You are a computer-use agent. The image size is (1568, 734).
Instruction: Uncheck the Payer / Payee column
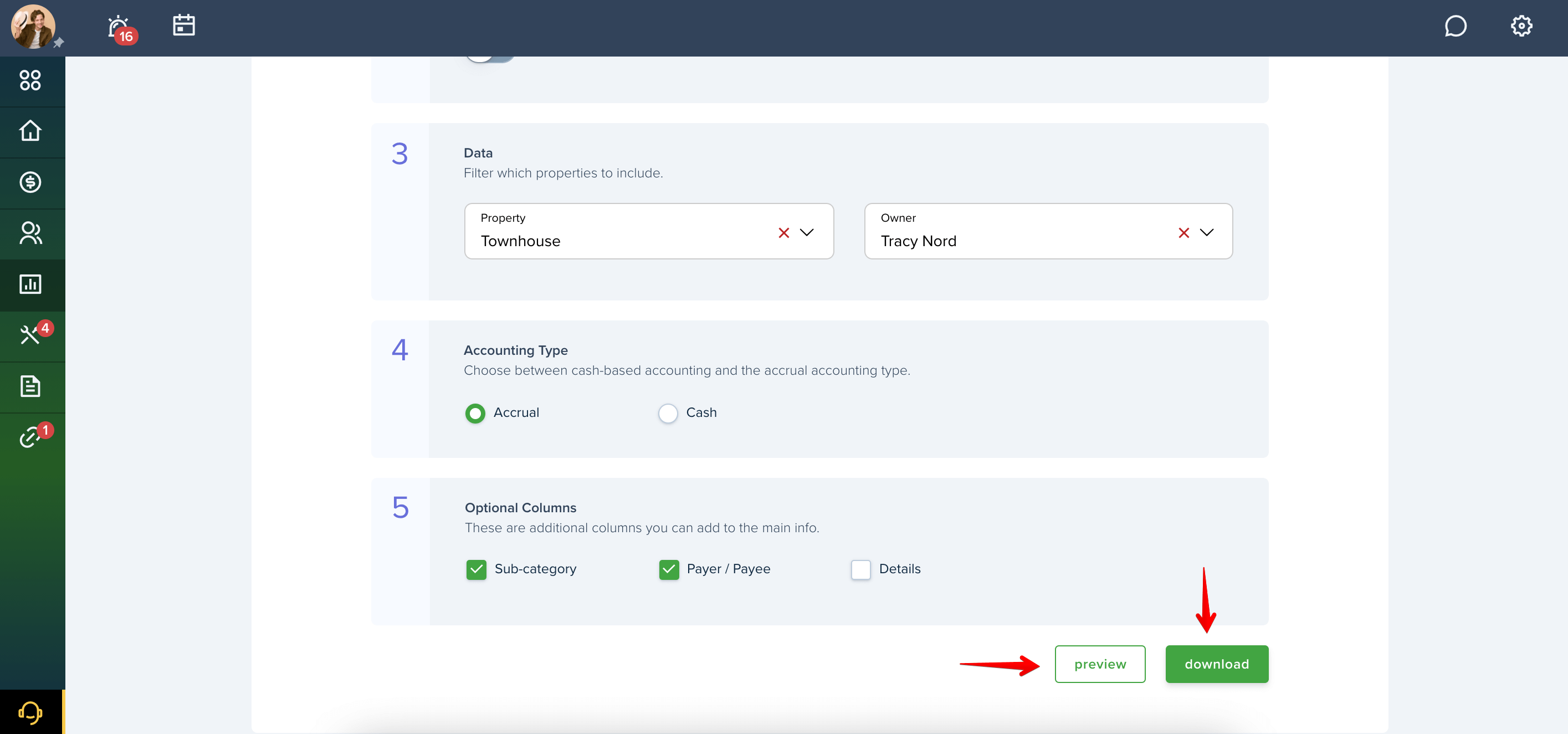tap(669, 569)
